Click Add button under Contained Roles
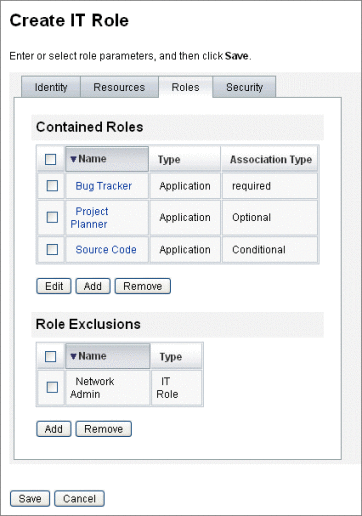 (x=93, y=286)
